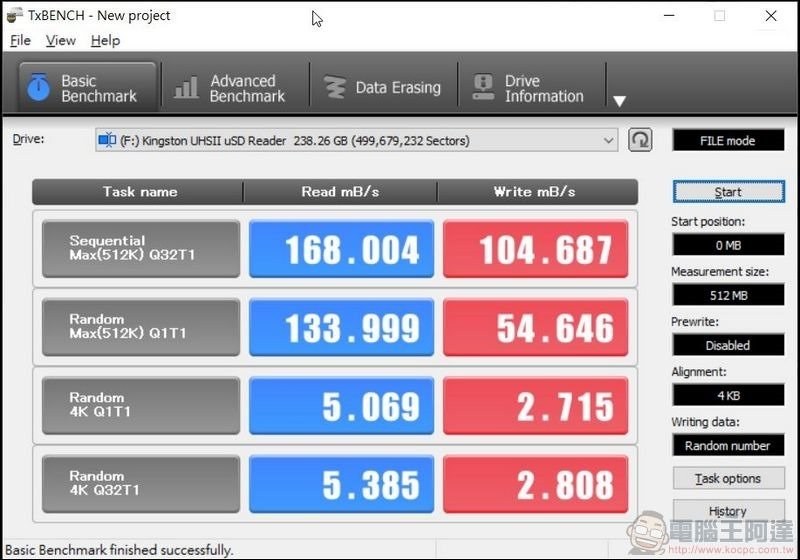This screenshot has width=800, height=560.
Task: Click the bar chart icon for Advanced Benchmark
Action: (x=186, y=88)
